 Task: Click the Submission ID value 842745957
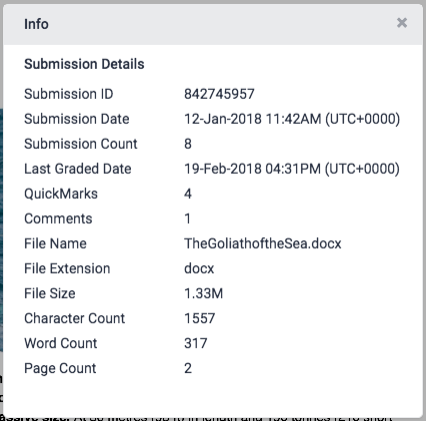point(219,94)
